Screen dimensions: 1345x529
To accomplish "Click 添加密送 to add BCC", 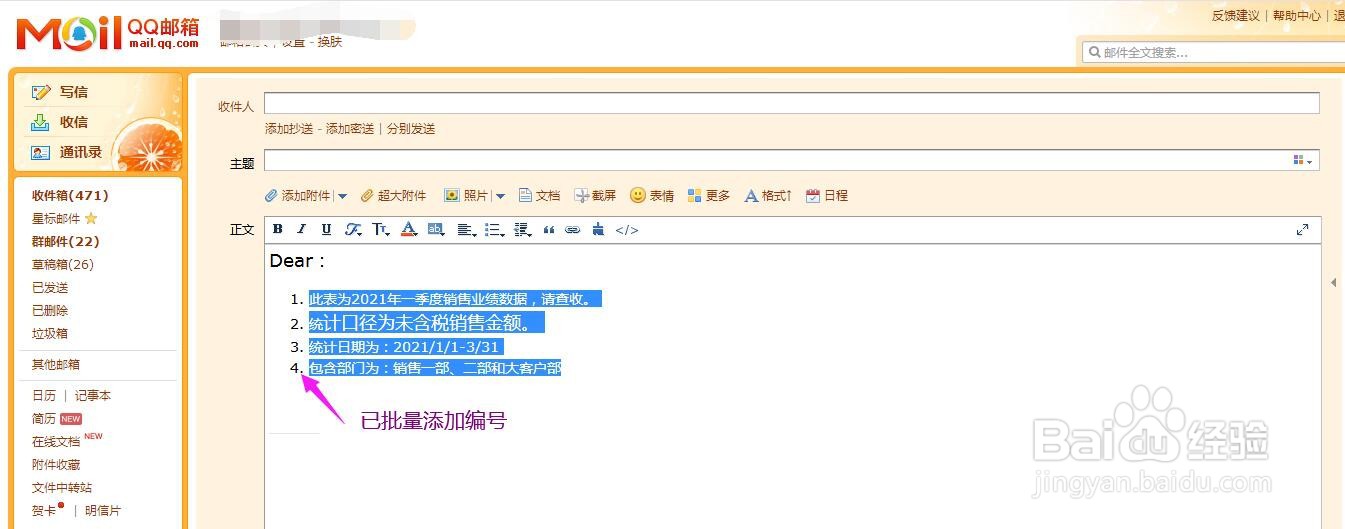I will [x=350, y=129].
